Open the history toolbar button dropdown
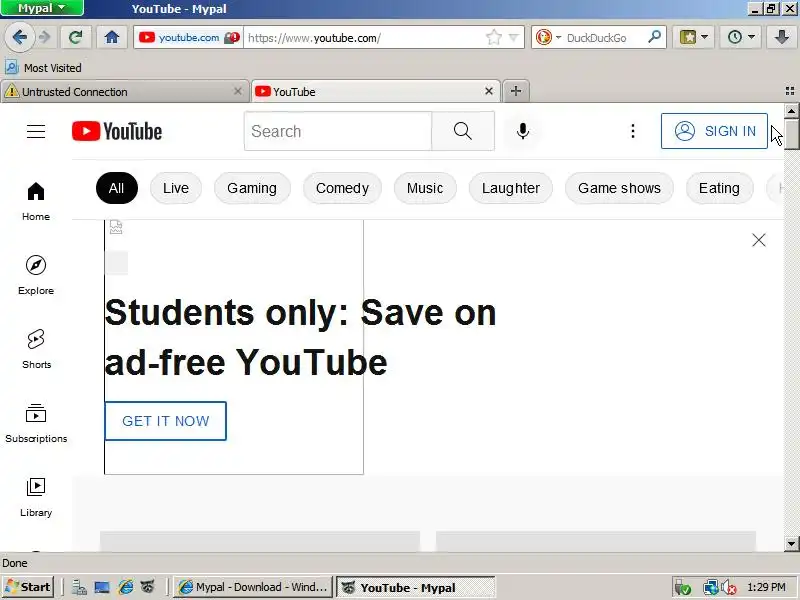The width and height of the screenshot is (800, 600). 741,37
